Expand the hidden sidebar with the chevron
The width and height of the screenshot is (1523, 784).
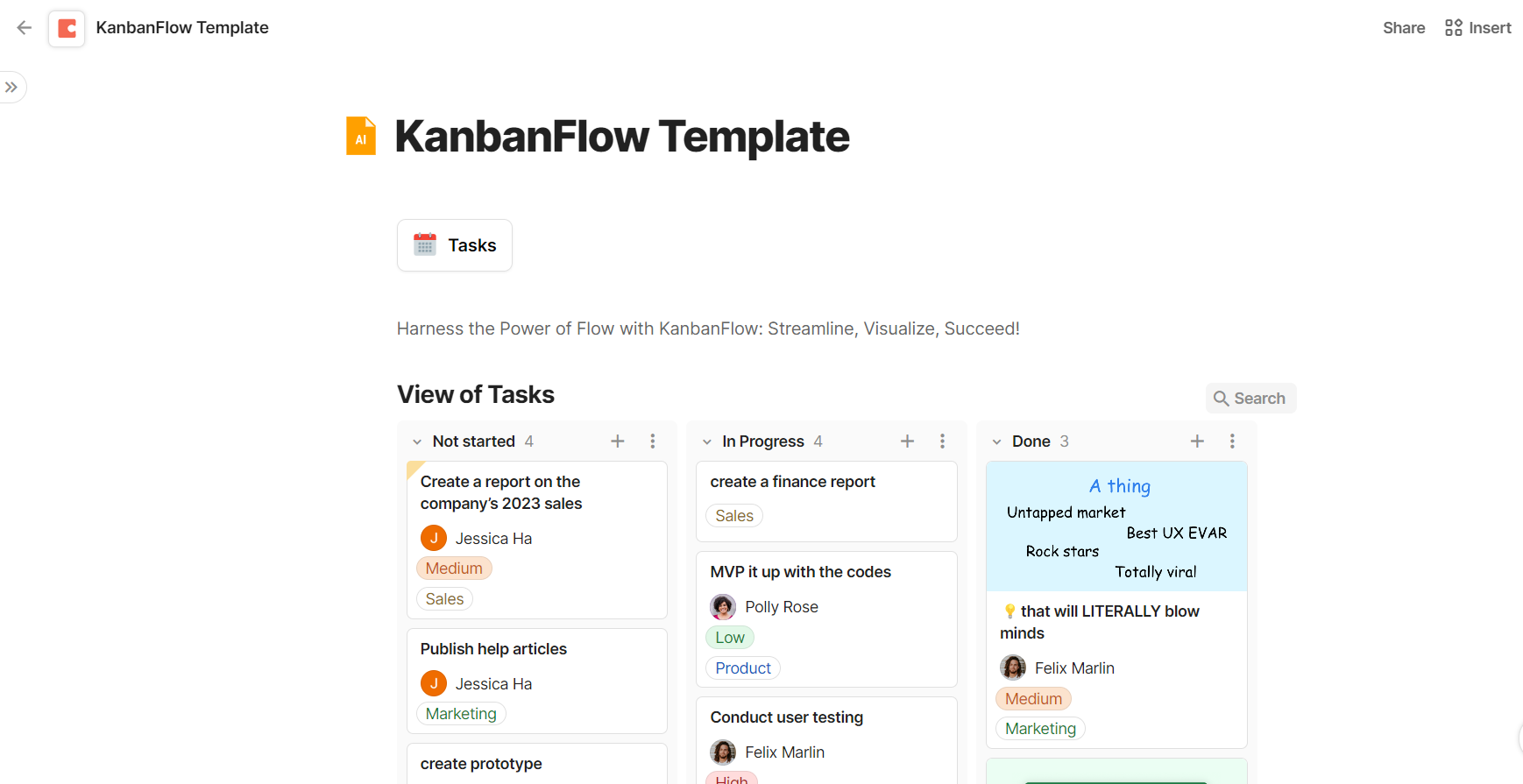[12, 87]
